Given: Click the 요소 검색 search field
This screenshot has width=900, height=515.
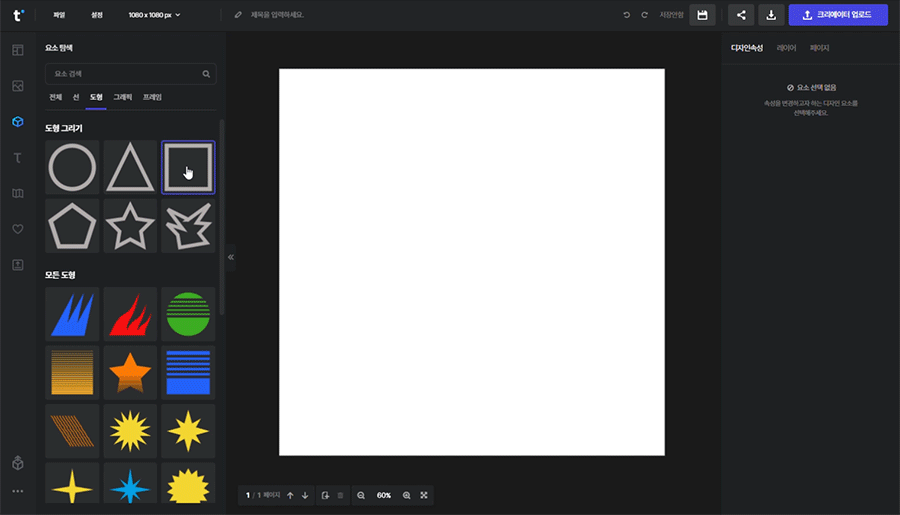Looking at the screenshot, I should pos(125,74).
